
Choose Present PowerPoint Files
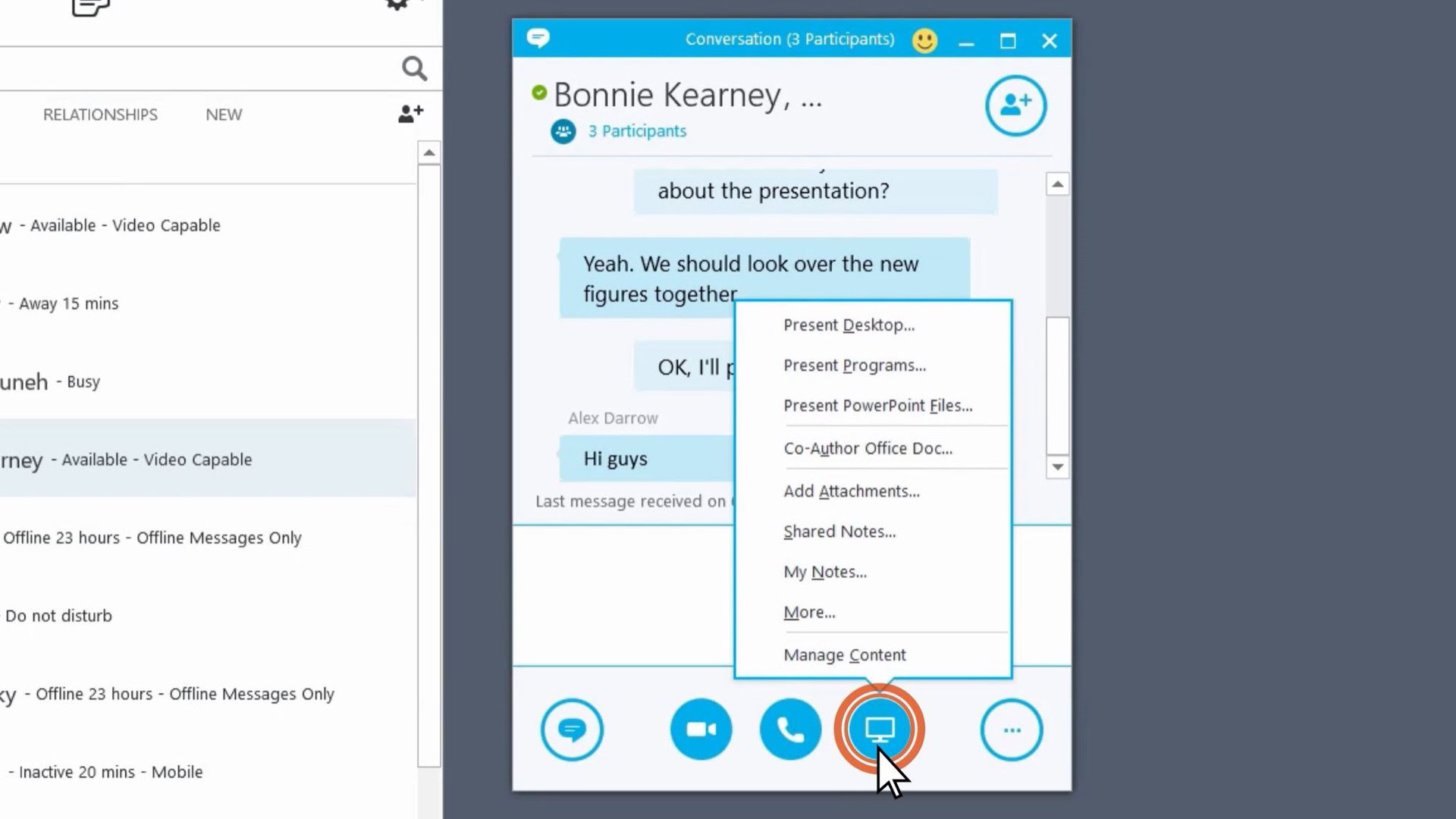[877, 406]
